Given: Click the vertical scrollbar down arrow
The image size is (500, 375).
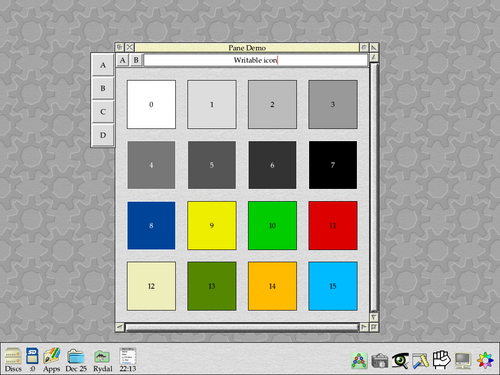Looking at the screenshot, I should [374, 317].
